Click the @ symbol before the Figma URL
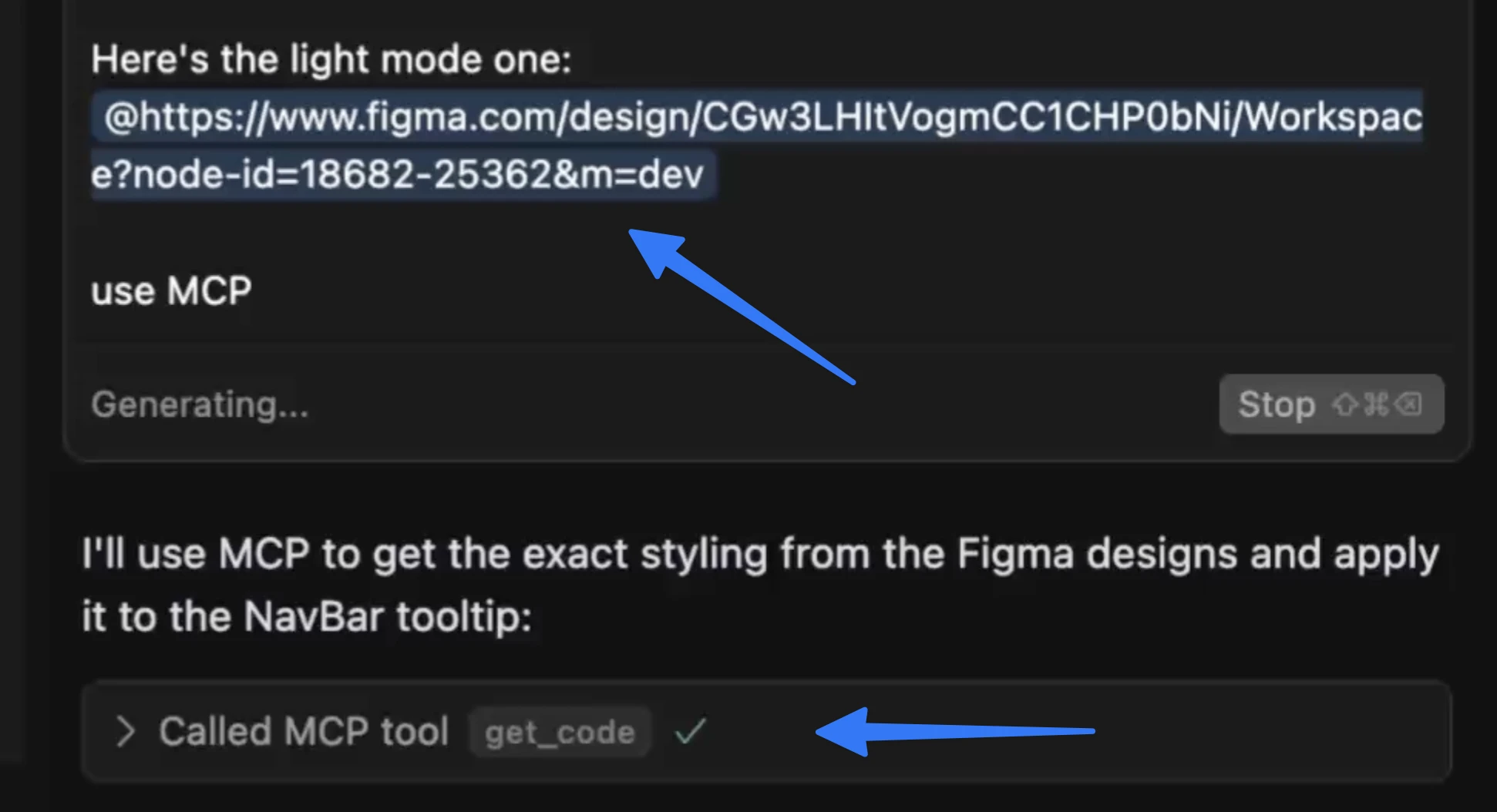 click(x=120, y=118)
